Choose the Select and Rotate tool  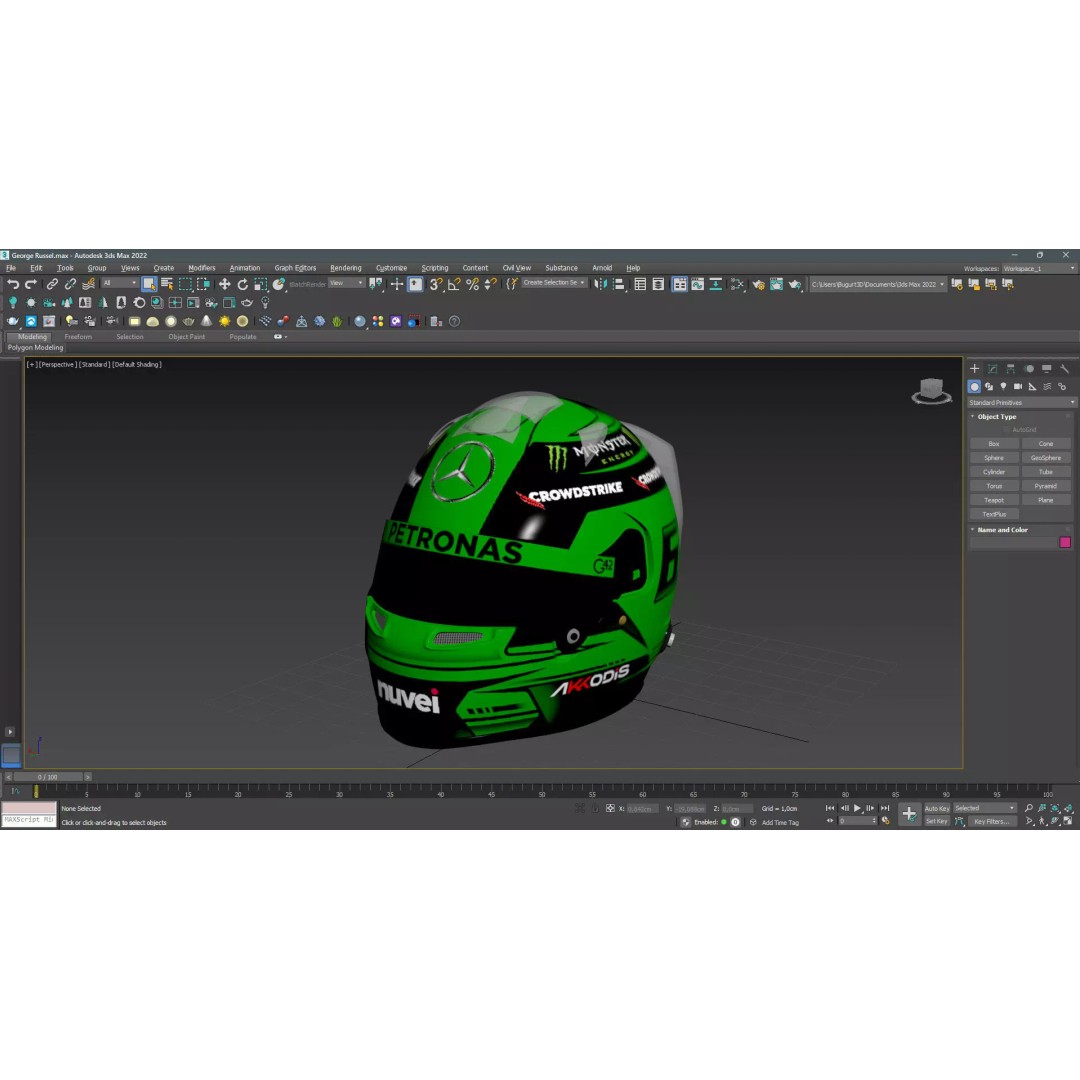[242, 284]
